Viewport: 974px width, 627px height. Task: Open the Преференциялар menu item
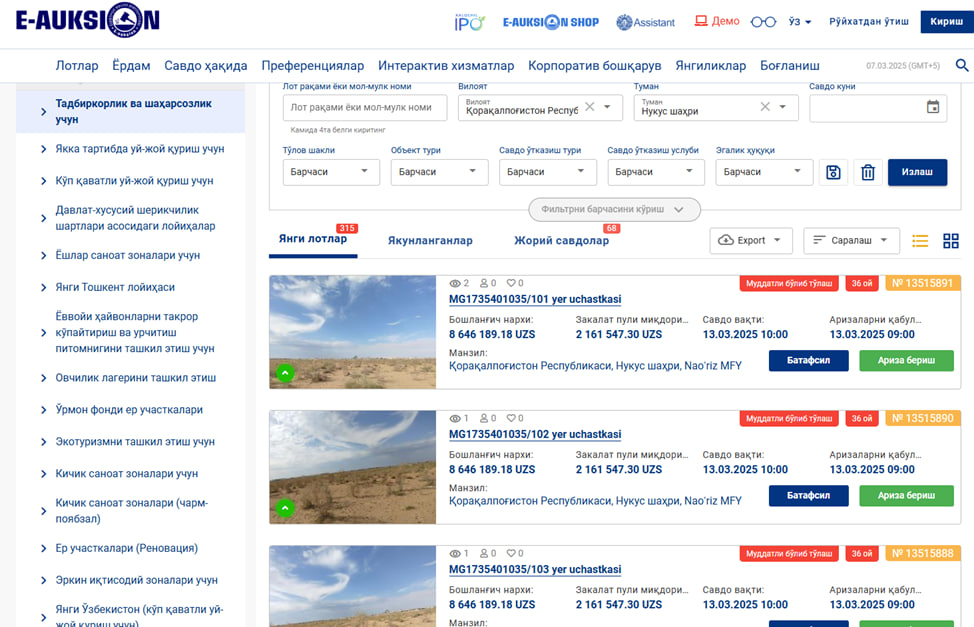[x=312, y=66]
